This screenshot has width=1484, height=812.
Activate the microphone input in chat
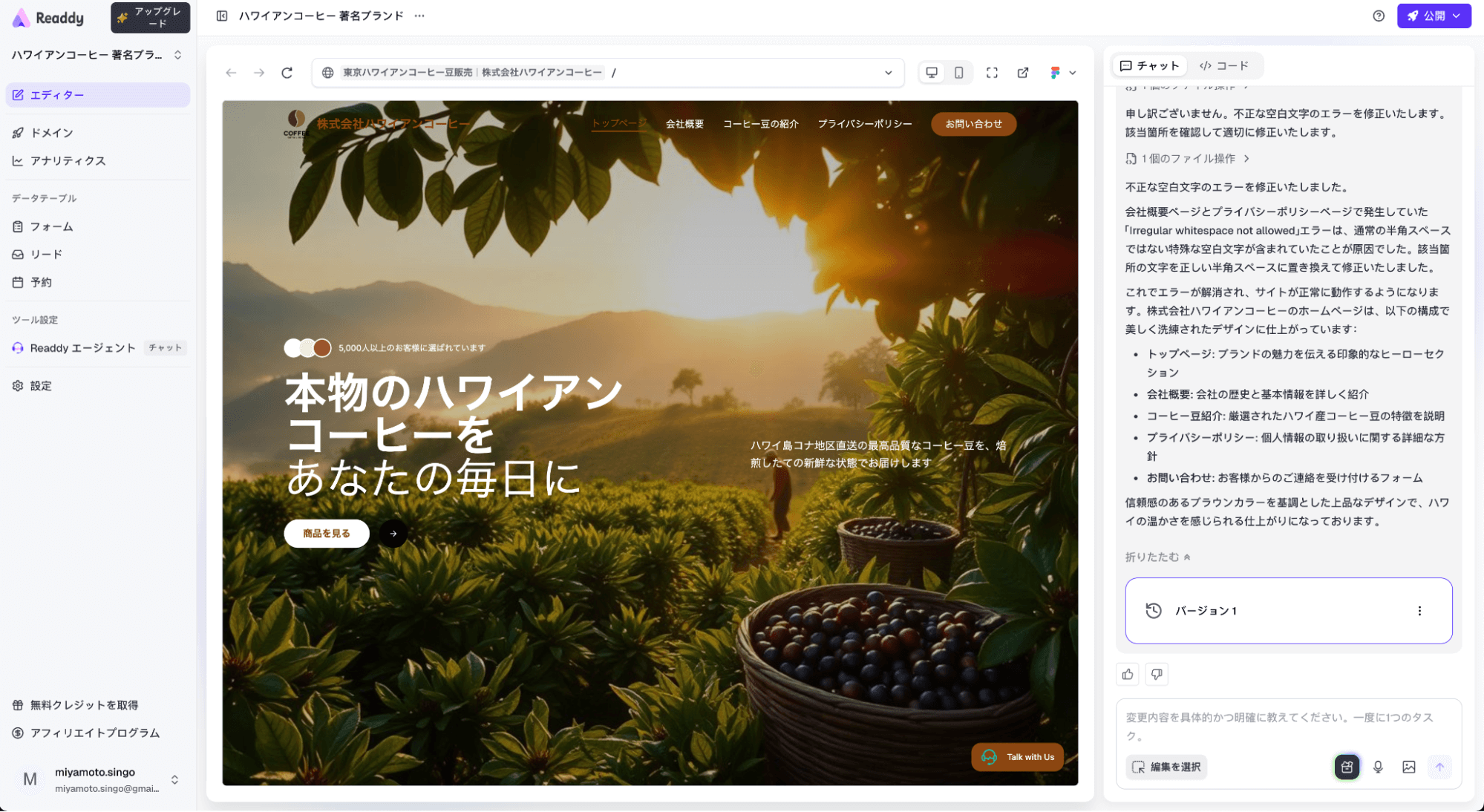pos(1378,767)
